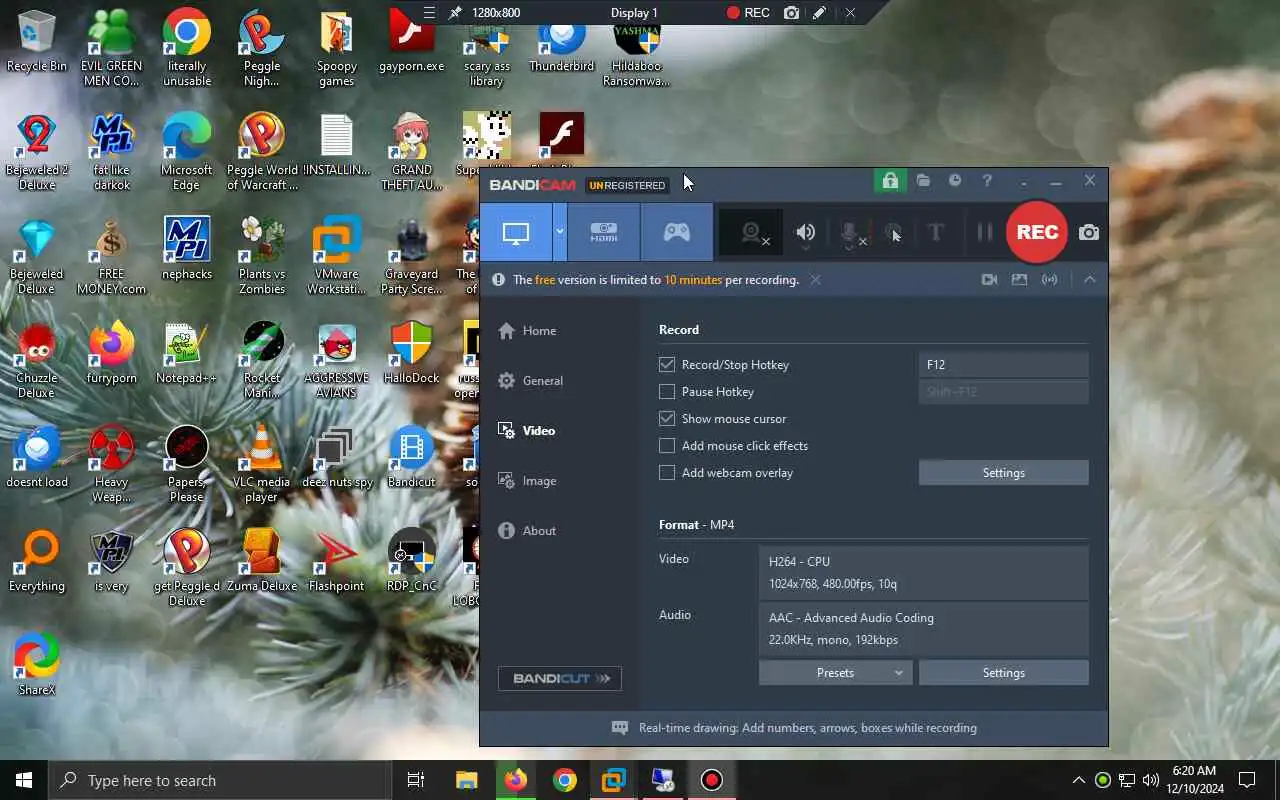Screen dimensions: 1280x800
Task: Click the Type here to search box
Action: click(x=219, y=780)
